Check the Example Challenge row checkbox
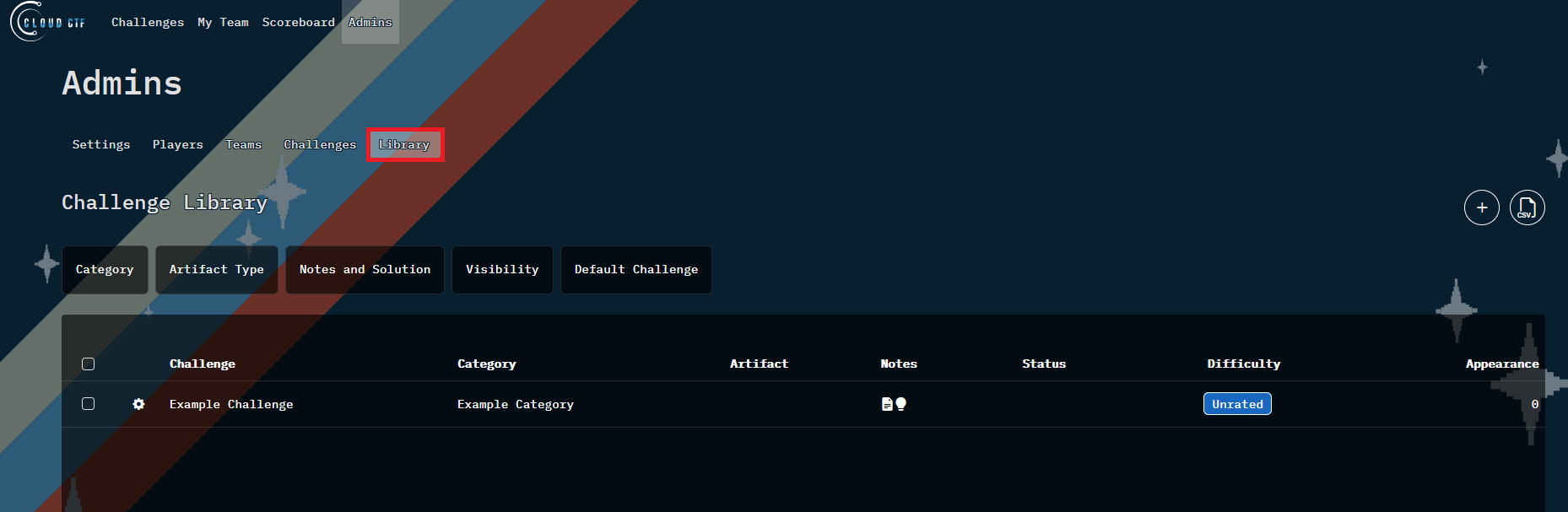 click(x=88, y=403)
